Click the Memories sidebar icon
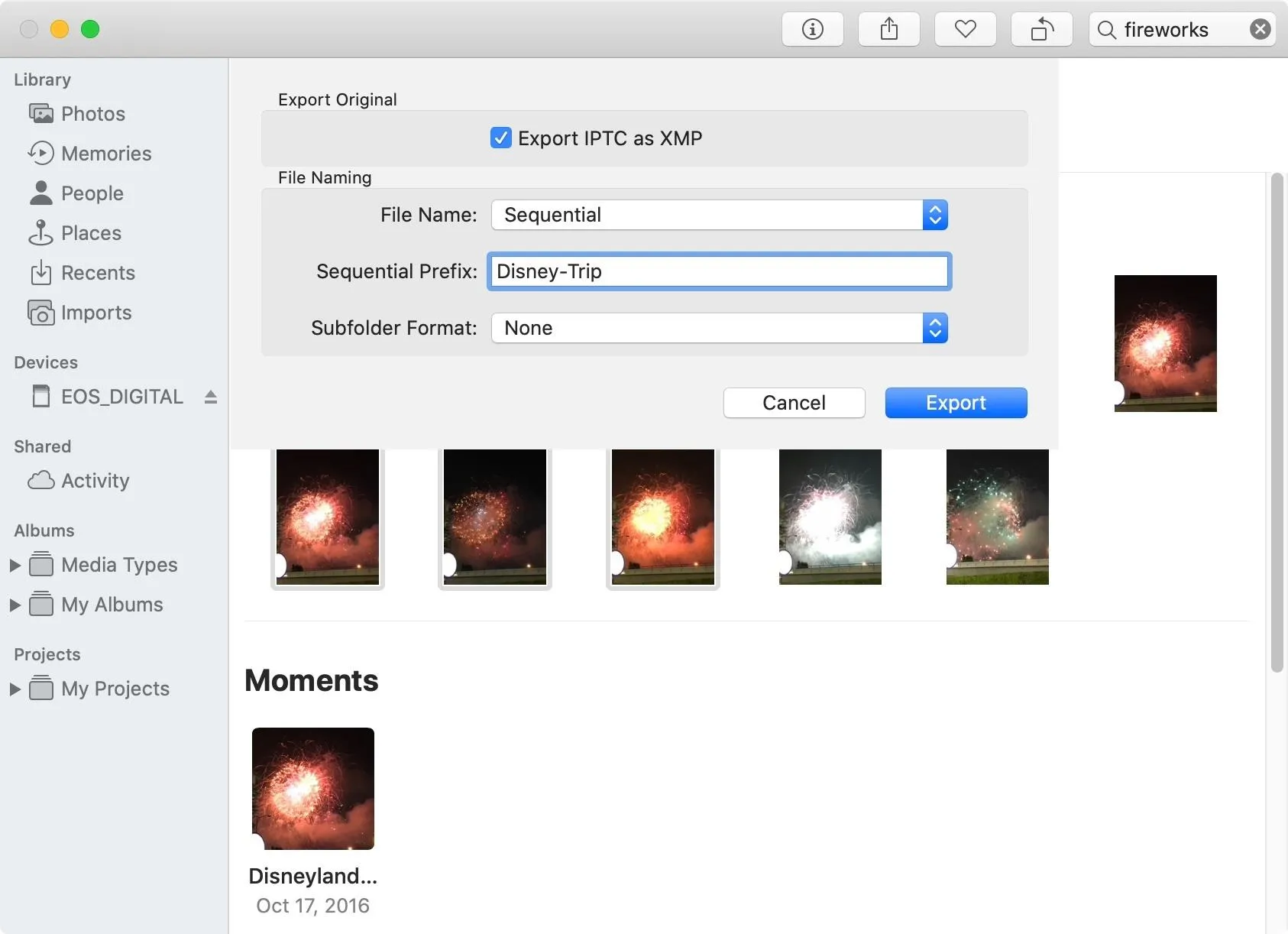Image resolution: width=1288 pixels, height=934 pixels. (x=41, y=154)
